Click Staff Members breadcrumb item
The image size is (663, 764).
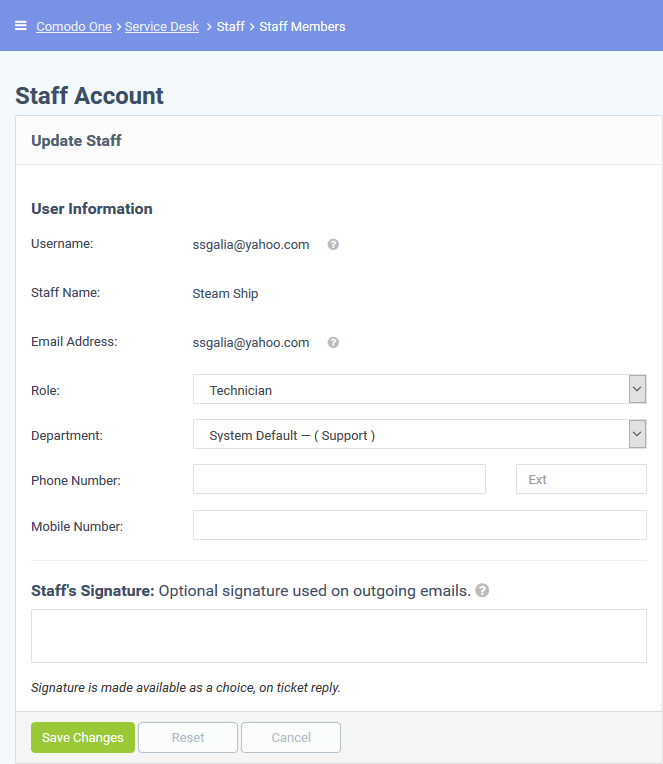tap(302, 27)
